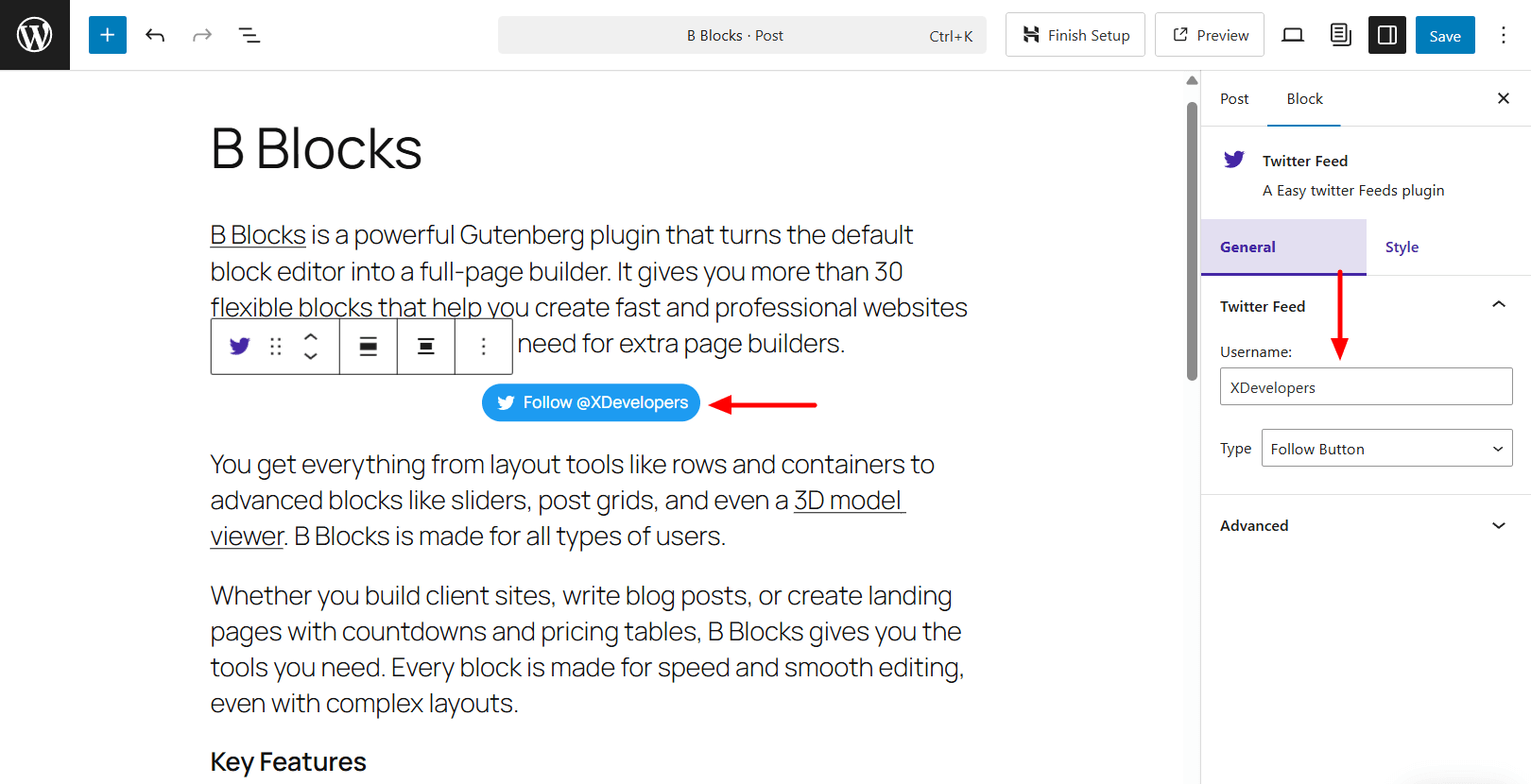The height and width of the screenshot is (784, 1531).
Task: Open the Twitter Feed block's options menu
Action: tap(483, 347)
